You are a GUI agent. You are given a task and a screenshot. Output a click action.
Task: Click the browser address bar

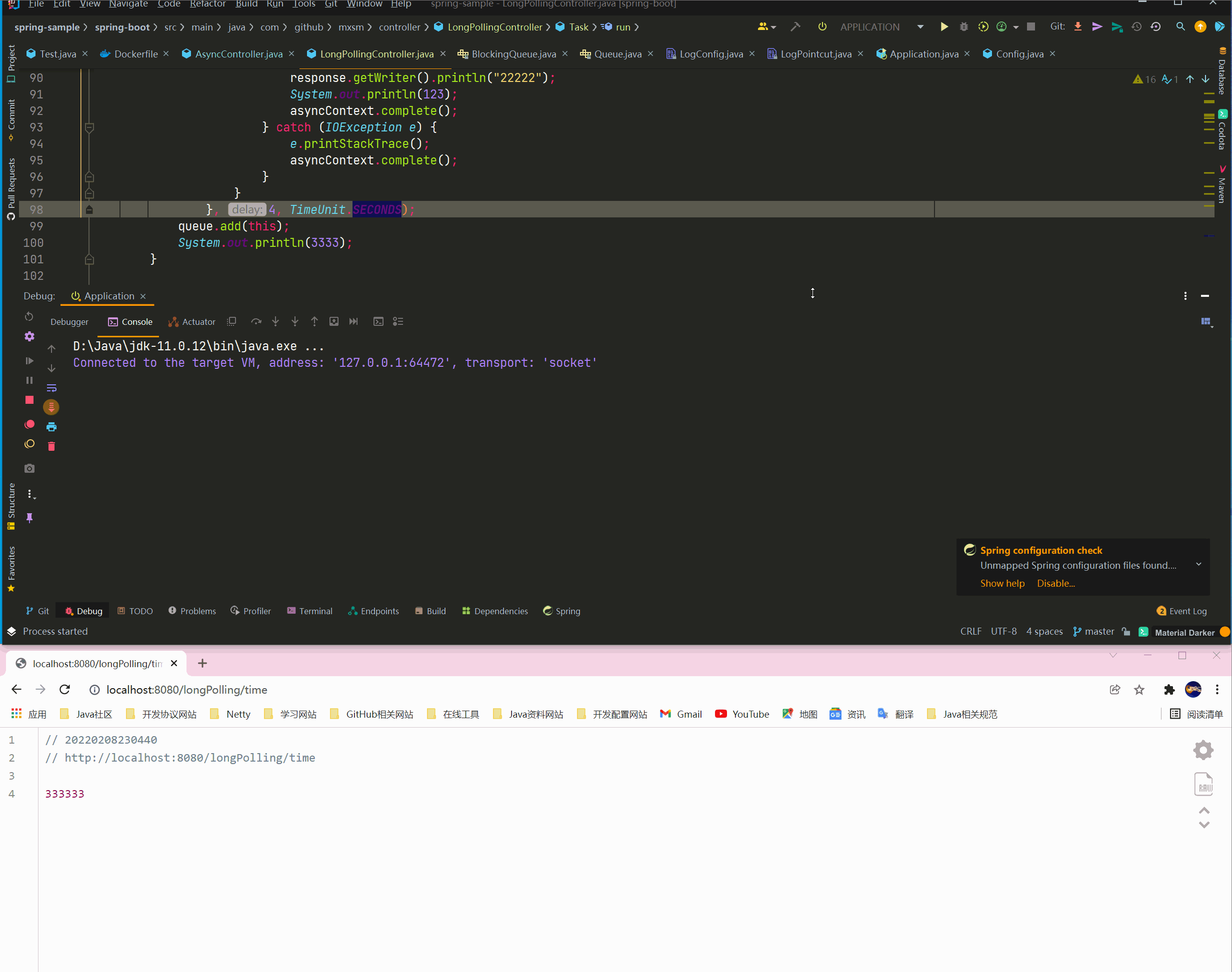point(186,689)
